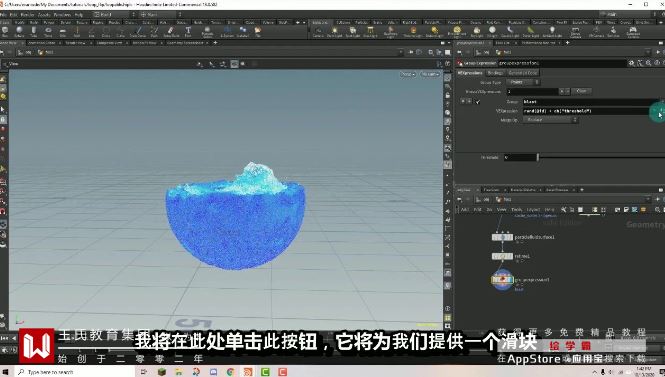The width and height of the screenshot is (665, 377).
Task: Switch to the Bindings tab
Action: [x=495, y=73]
